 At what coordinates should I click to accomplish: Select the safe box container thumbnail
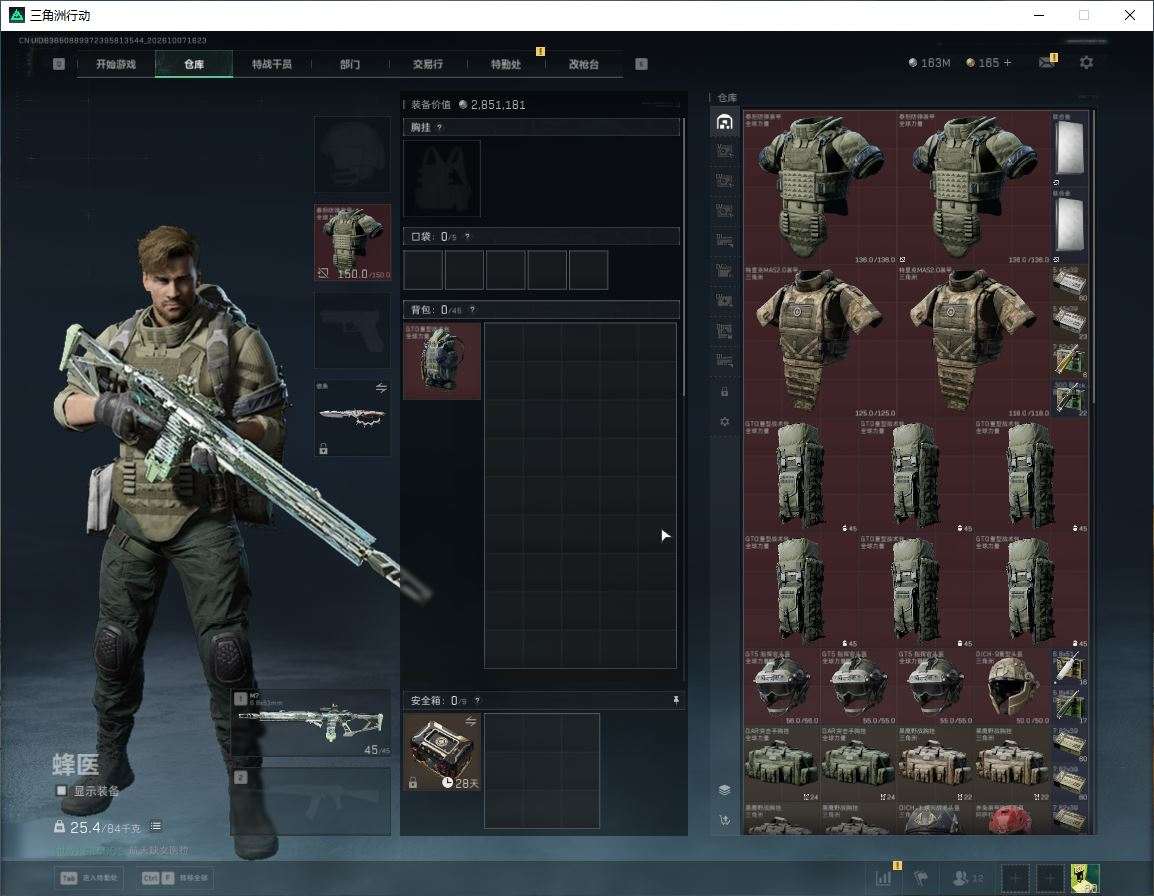click(x=442, y=752)
